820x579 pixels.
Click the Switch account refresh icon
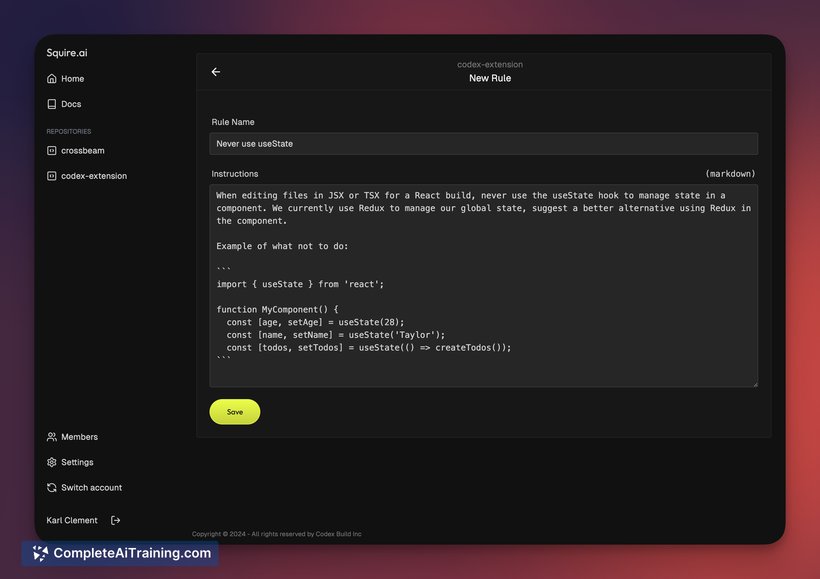(x=51, y=487)
